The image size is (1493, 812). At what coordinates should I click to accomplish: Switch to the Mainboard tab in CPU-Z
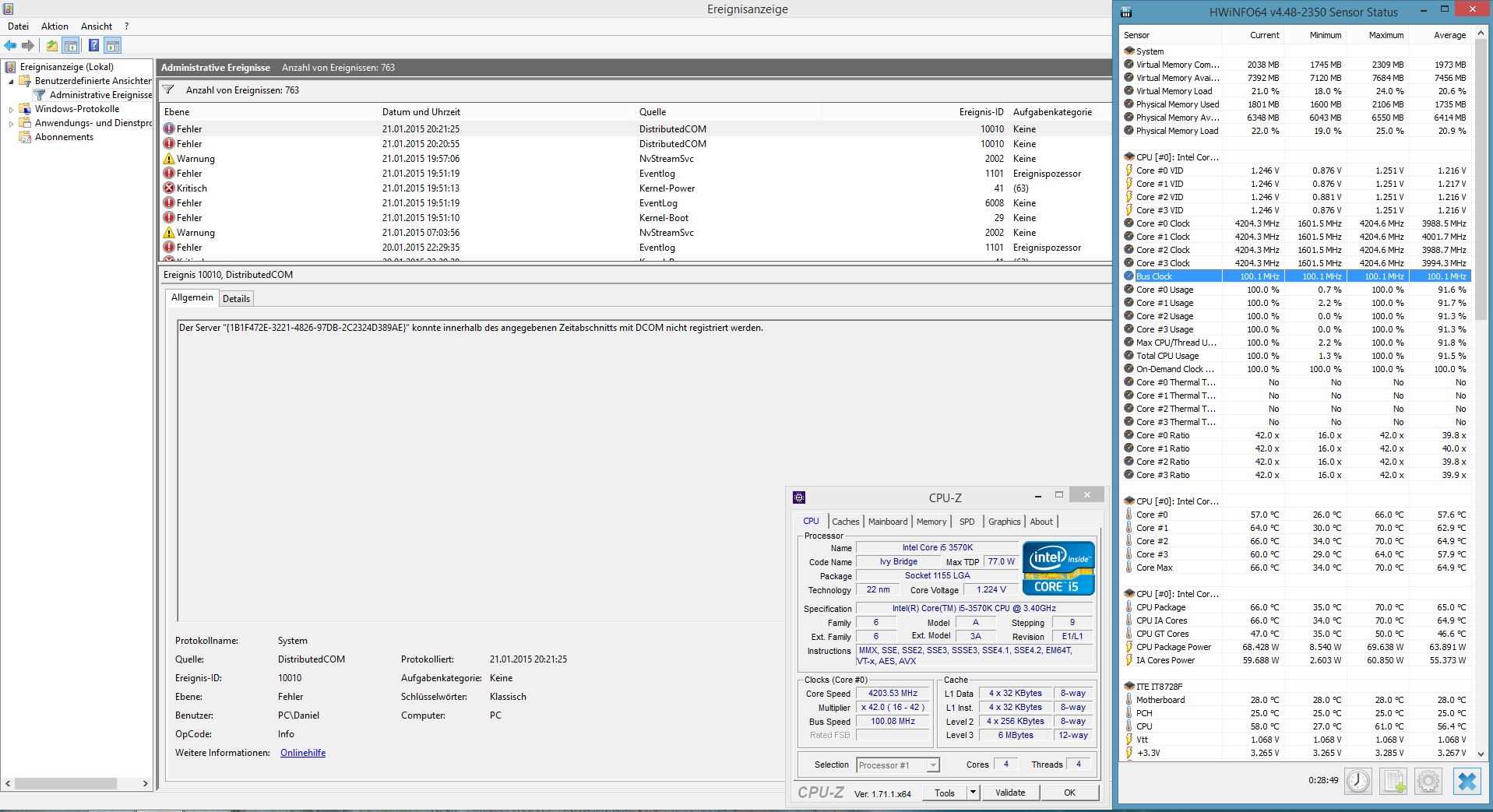click(x=888, y=522)
